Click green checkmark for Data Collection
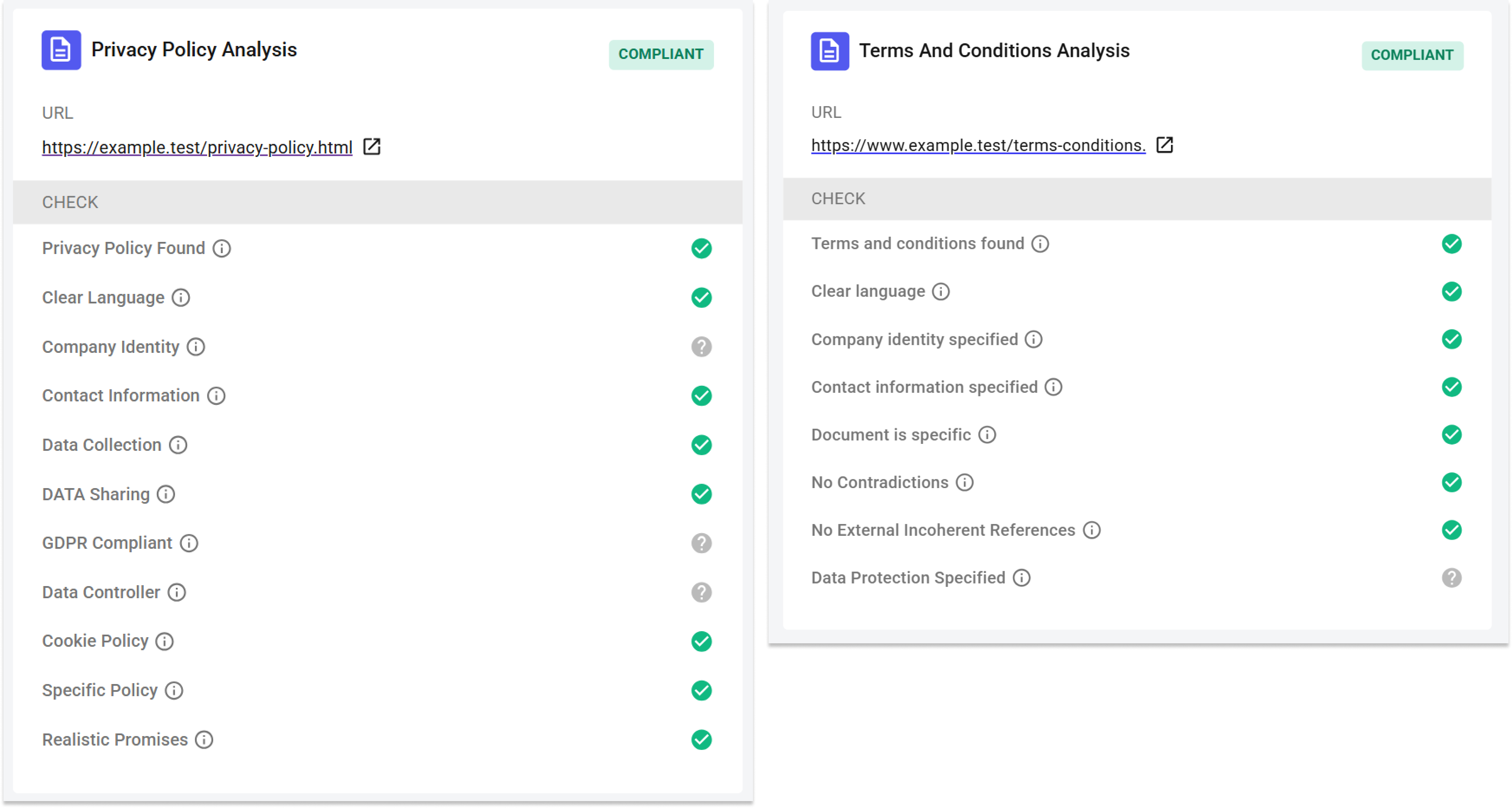 click(701, 445)
